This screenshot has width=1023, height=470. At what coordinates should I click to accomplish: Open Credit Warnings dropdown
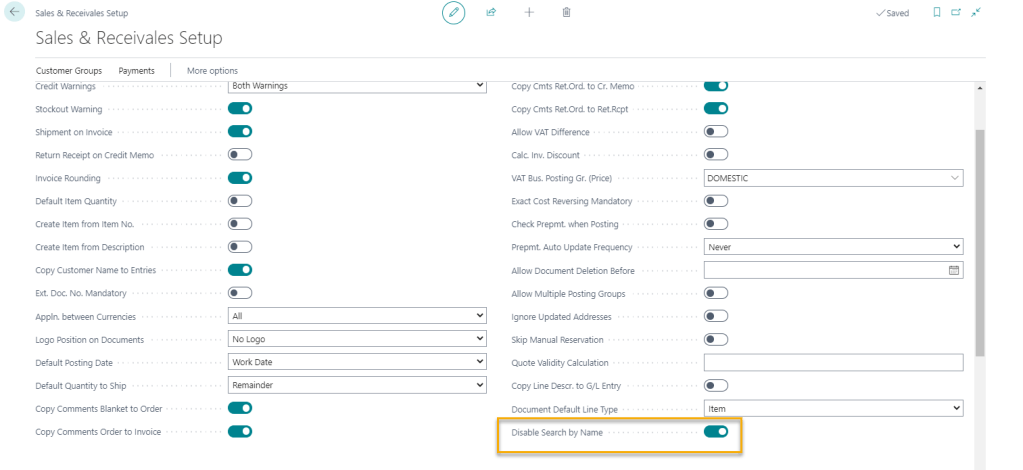(x=356, y=86)
